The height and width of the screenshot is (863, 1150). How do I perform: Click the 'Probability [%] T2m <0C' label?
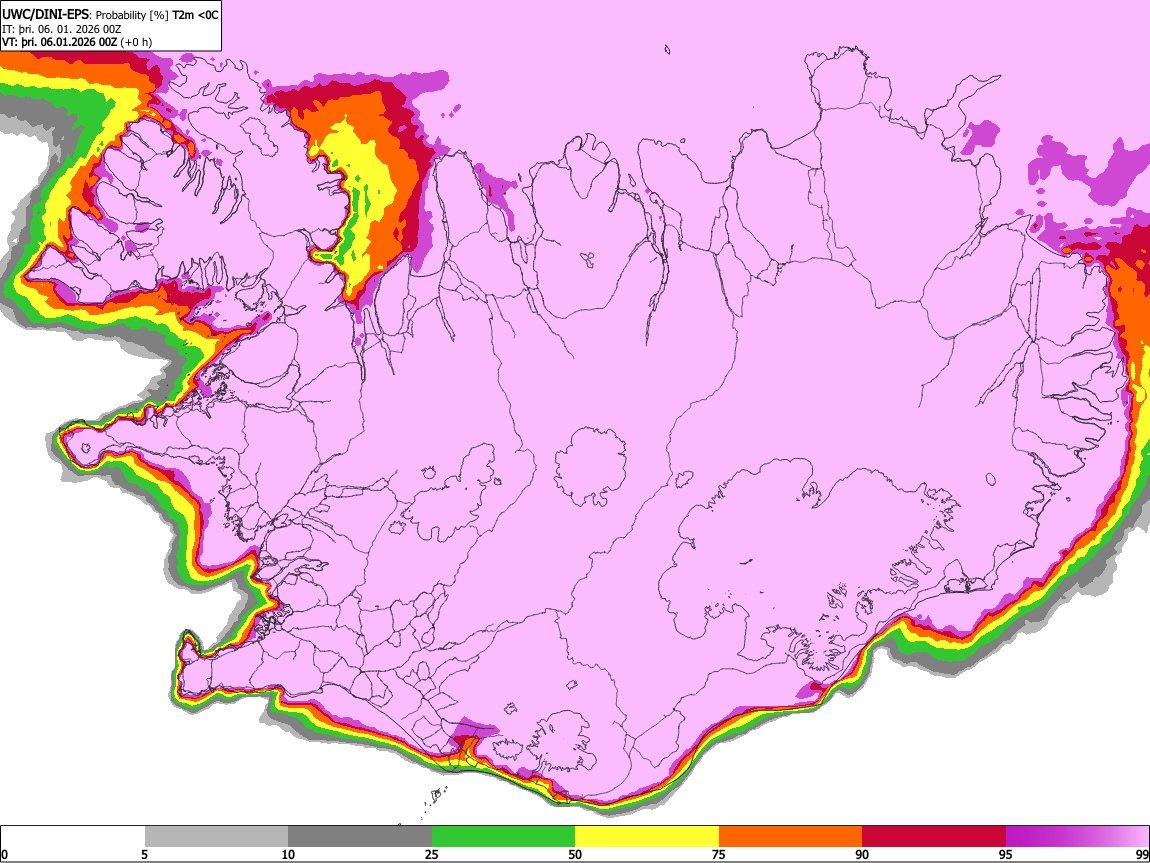coord(157,15)
